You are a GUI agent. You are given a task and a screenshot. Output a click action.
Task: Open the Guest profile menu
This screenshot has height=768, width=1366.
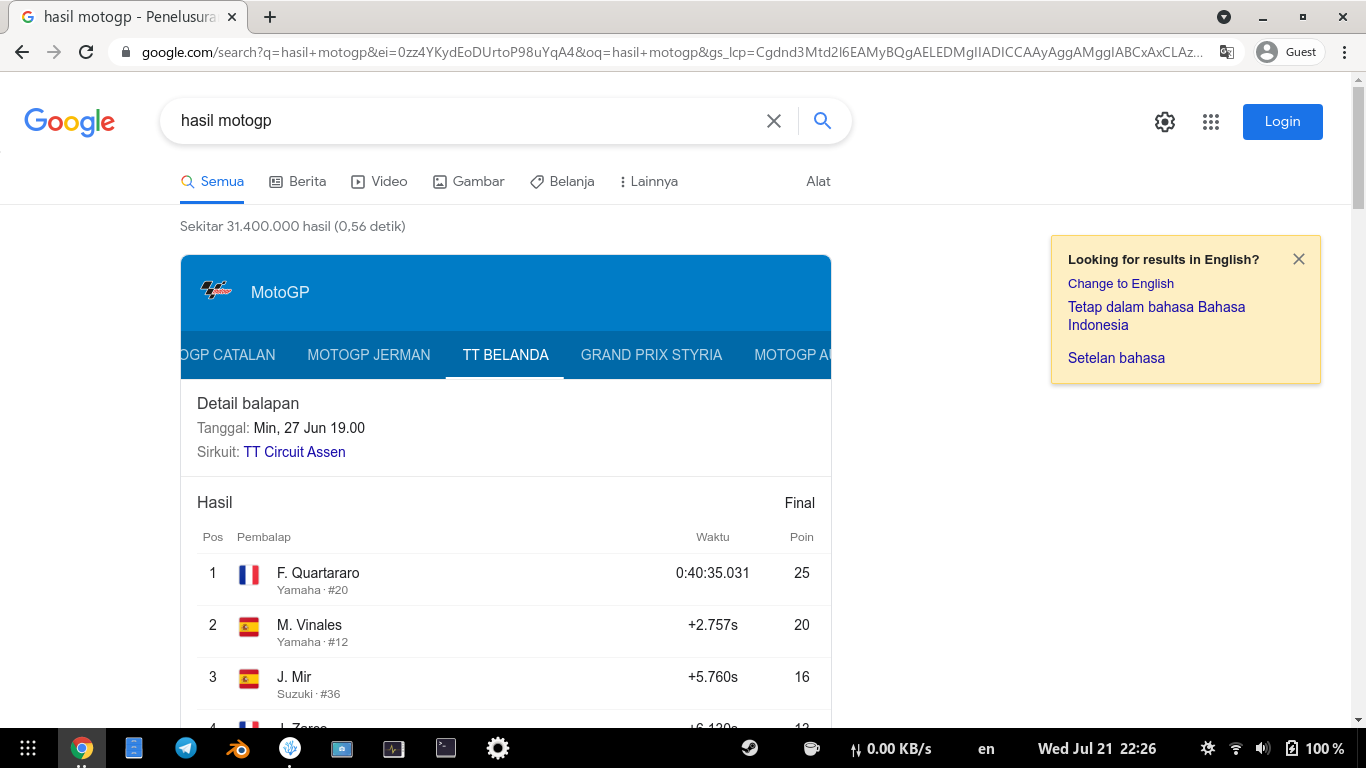1289,52
